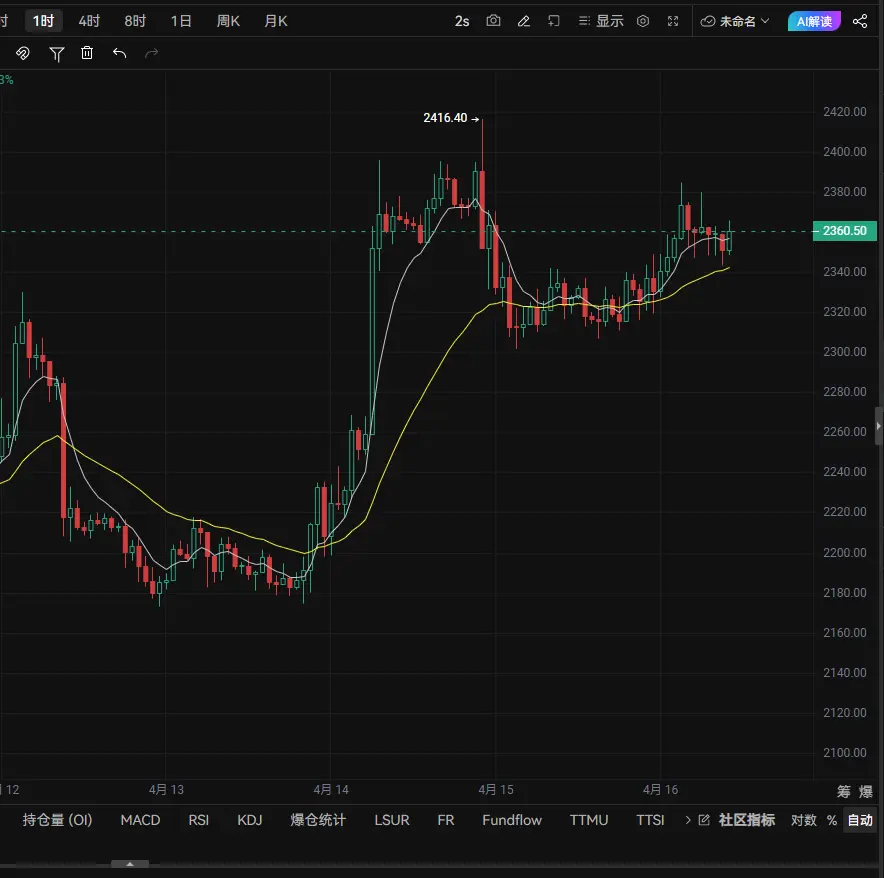This screenshot has width=884, height=878.
Task: Switch to the 周K timeframe
Action: [228, 21]
